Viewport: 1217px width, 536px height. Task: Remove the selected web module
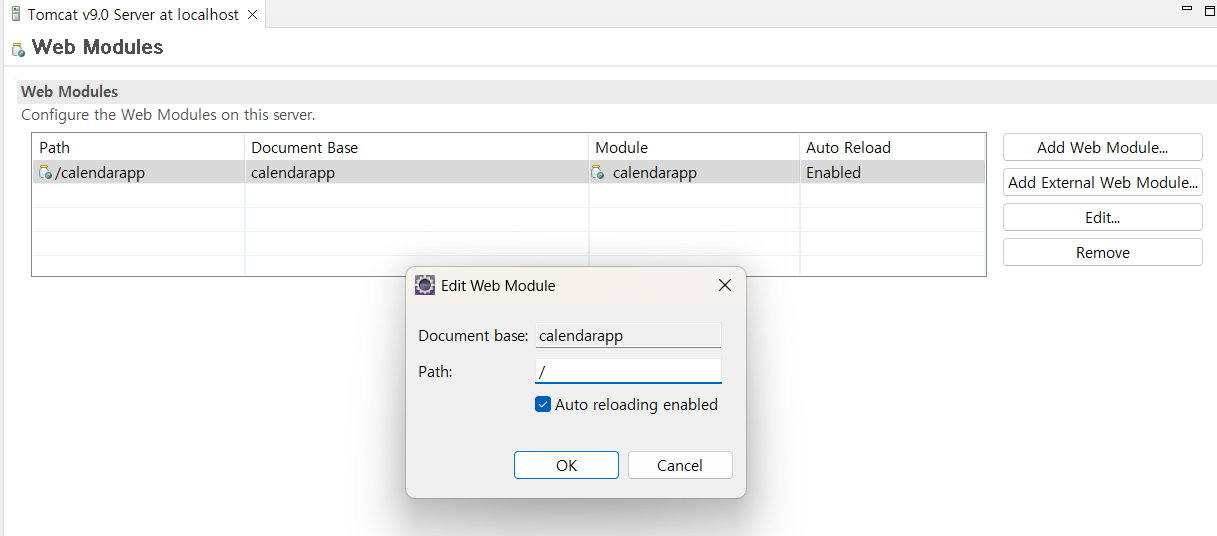1102,252
